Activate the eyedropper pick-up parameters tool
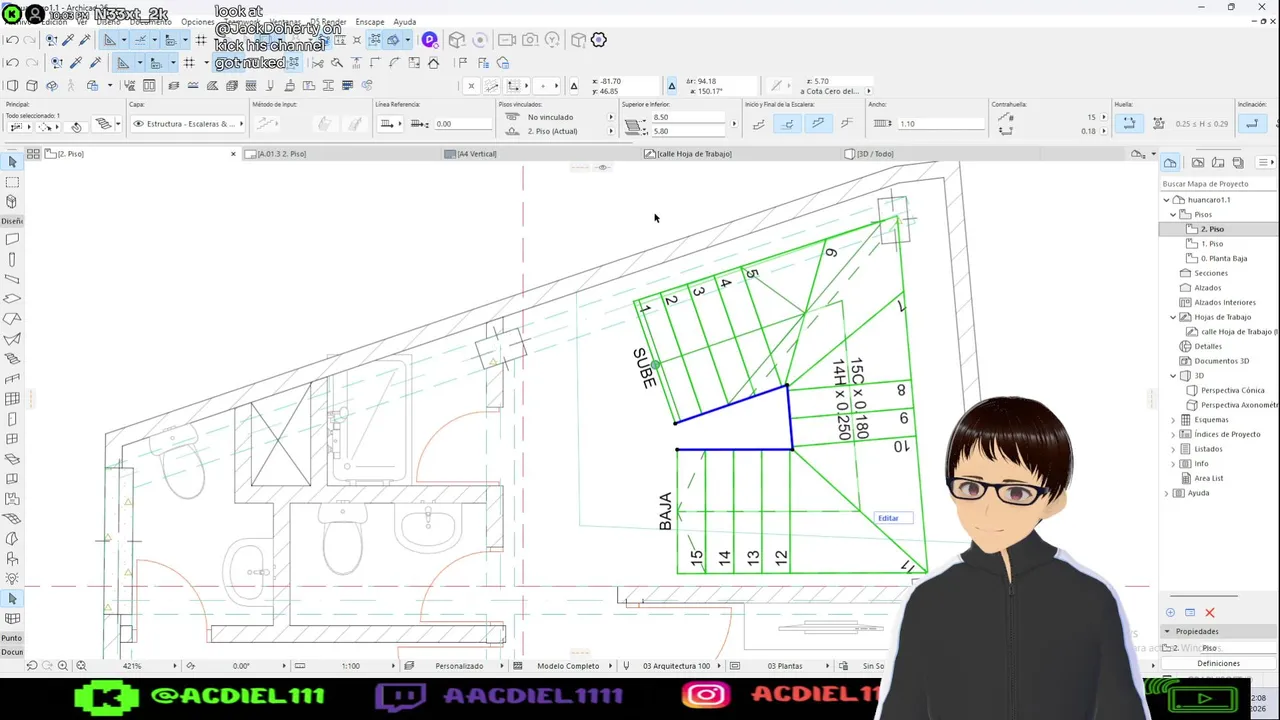The height and width of the screenshot is (720, 1280). [66, 40]
